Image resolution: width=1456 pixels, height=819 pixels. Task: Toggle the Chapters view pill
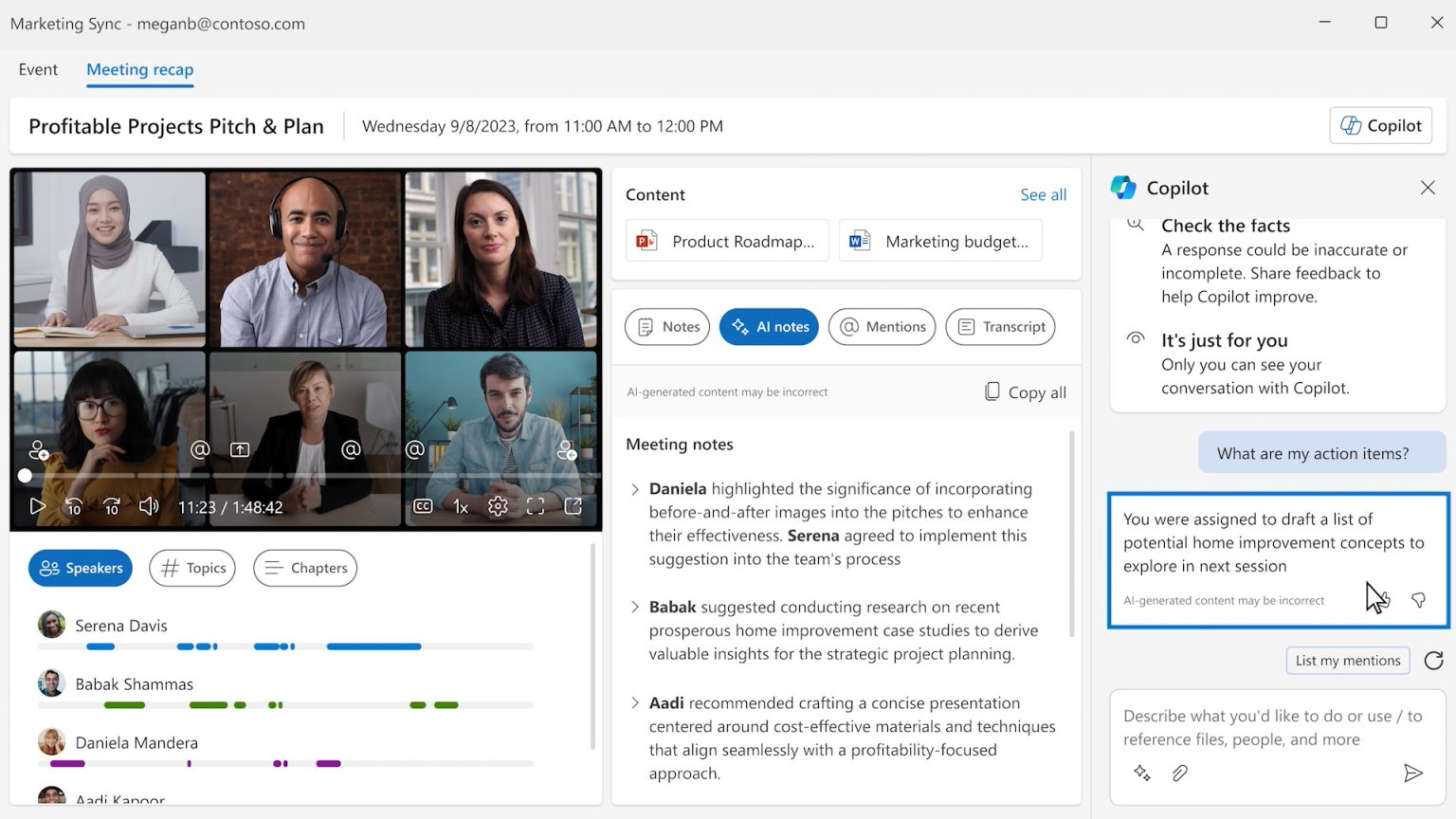pyautogui.click(x=305, y=568)
